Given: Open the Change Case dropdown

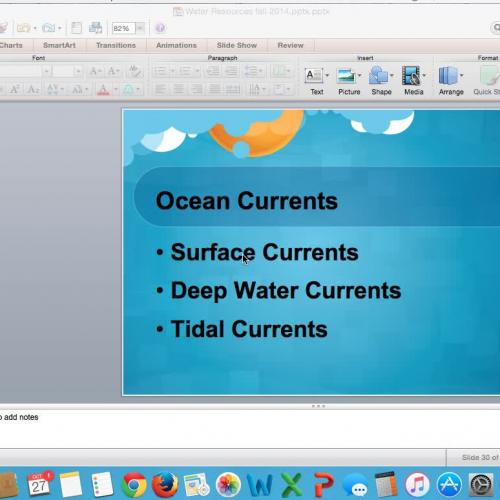Looking at the screenshot, I should pos(80,89).
